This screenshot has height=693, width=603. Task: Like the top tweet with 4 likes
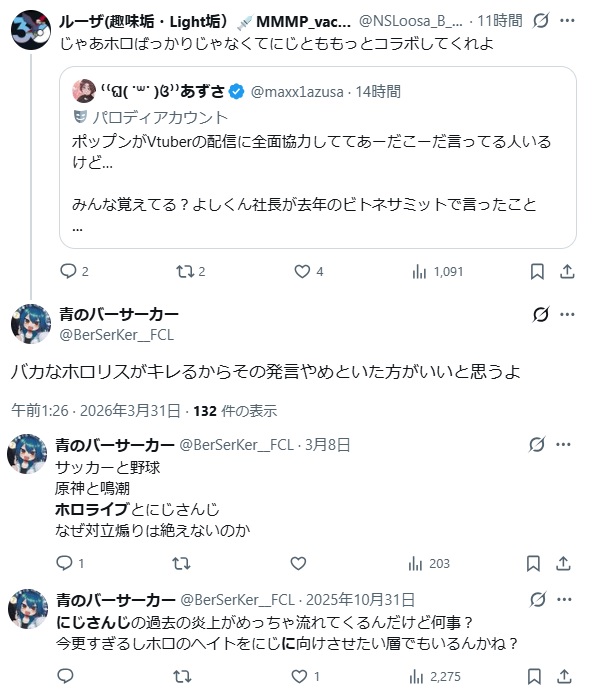click(x=302, y=271)
